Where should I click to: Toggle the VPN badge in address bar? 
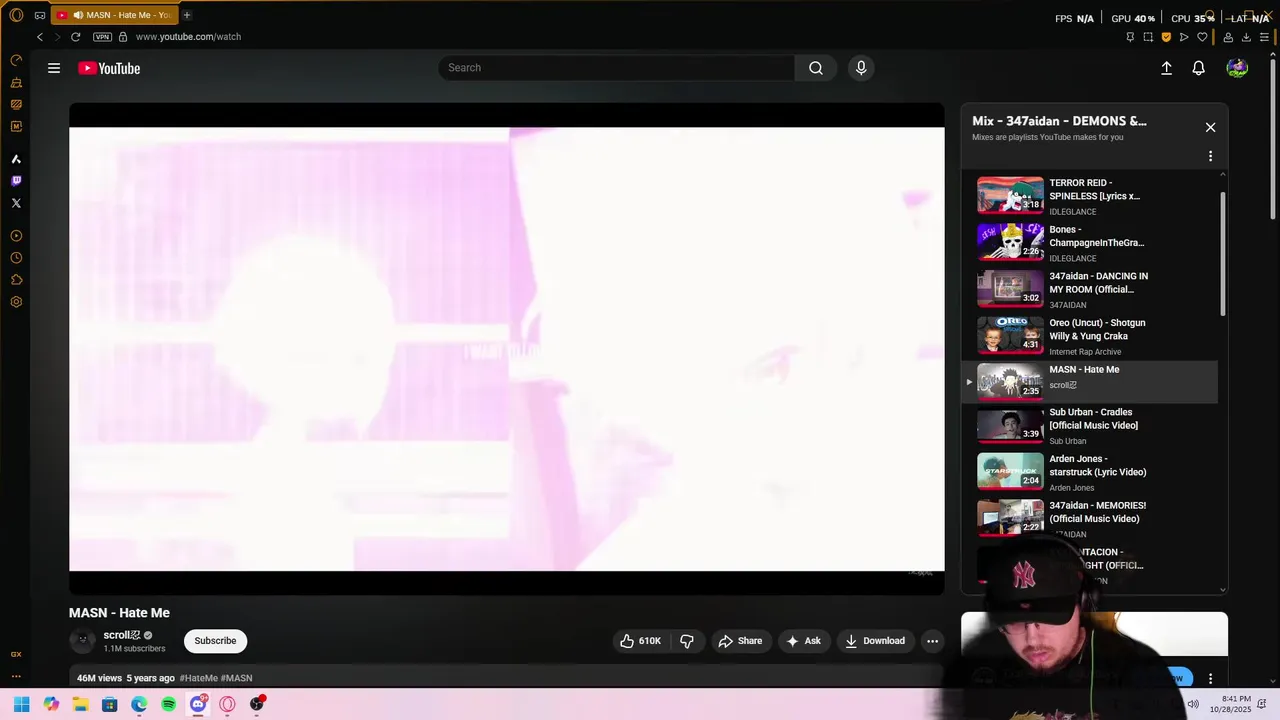[102, 37]
